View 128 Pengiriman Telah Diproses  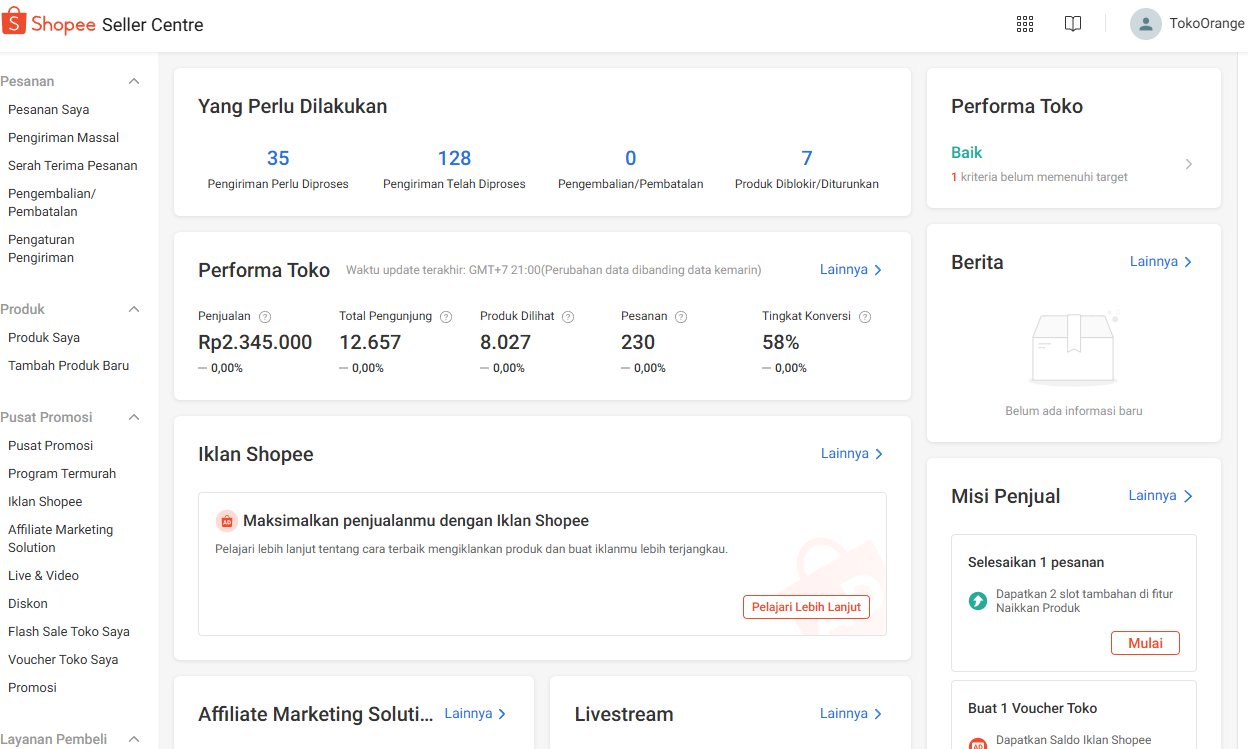point(454,169)
